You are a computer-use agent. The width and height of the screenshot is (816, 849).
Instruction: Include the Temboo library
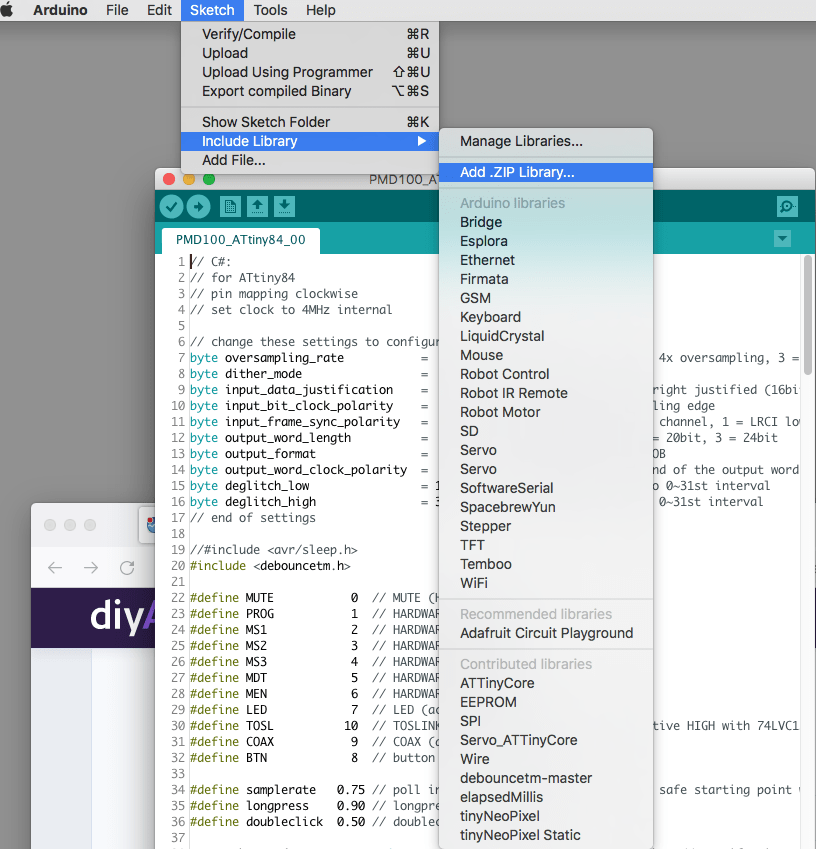tap(546, 564)
